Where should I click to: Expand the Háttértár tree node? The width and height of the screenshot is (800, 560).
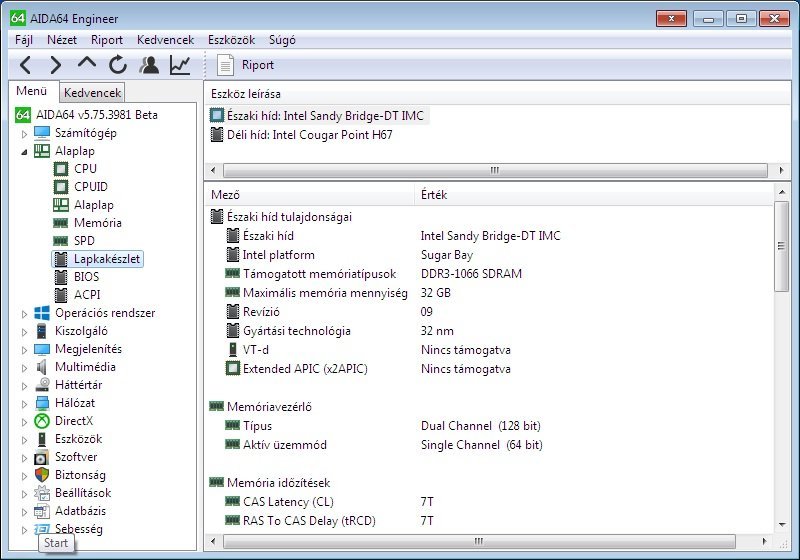[24, 386]
